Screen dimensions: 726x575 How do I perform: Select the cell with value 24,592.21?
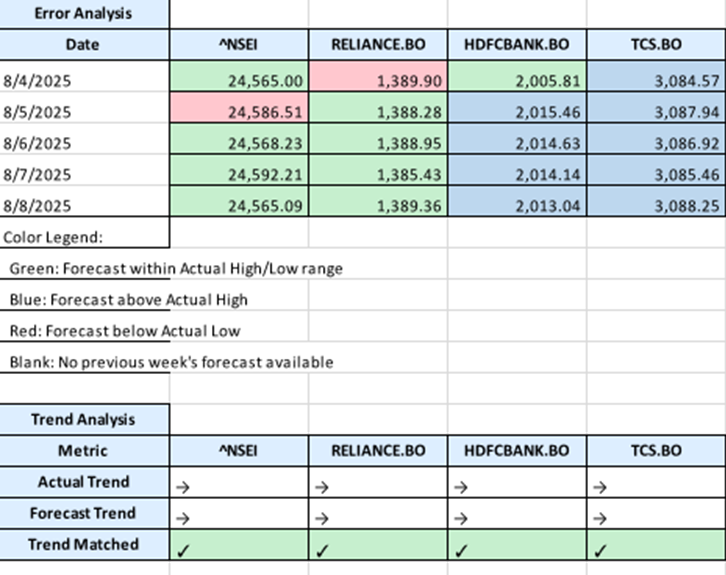click(239, 170)
